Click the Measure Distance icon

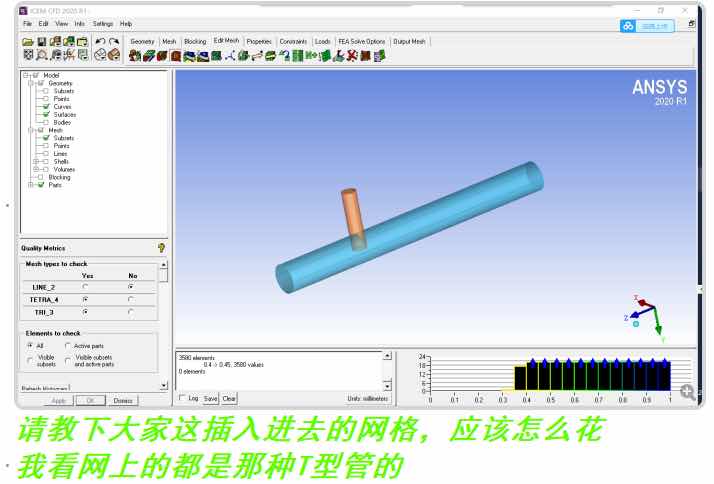tap(56, 55)
